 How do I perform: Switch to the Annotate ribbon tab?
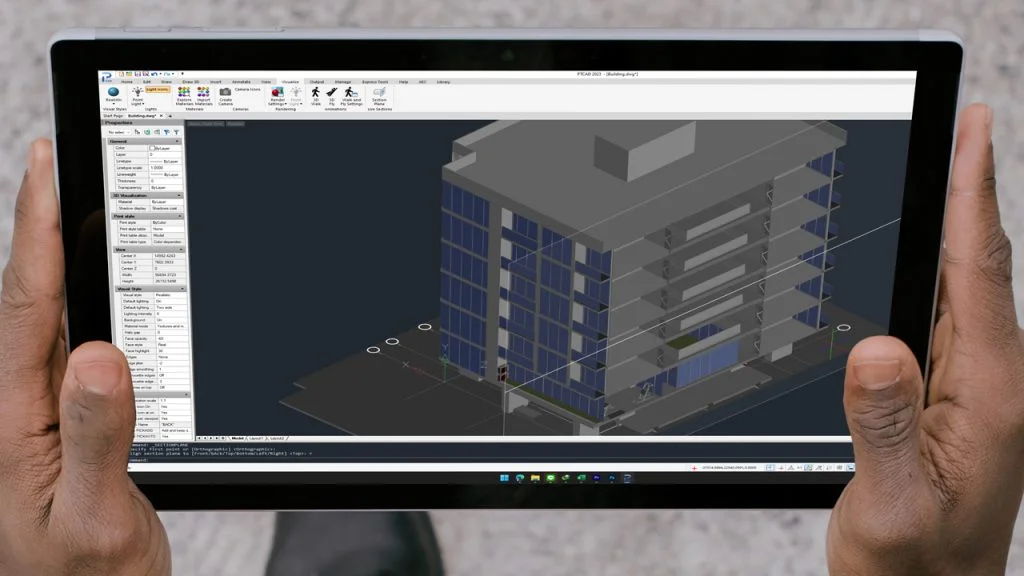[x=242, y=82]
